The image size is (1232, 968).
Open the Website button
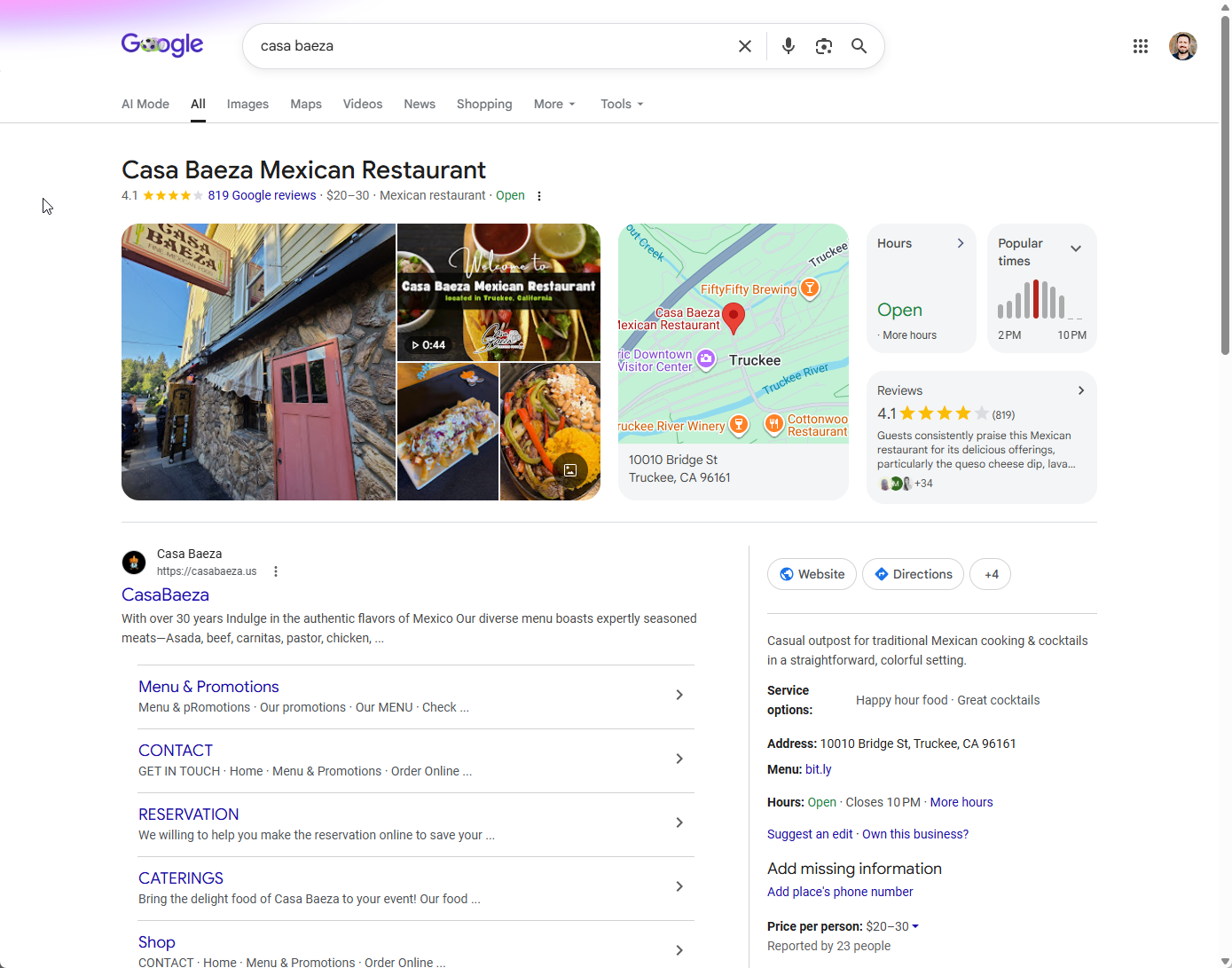pyautogui.click(x=812, y=574)
